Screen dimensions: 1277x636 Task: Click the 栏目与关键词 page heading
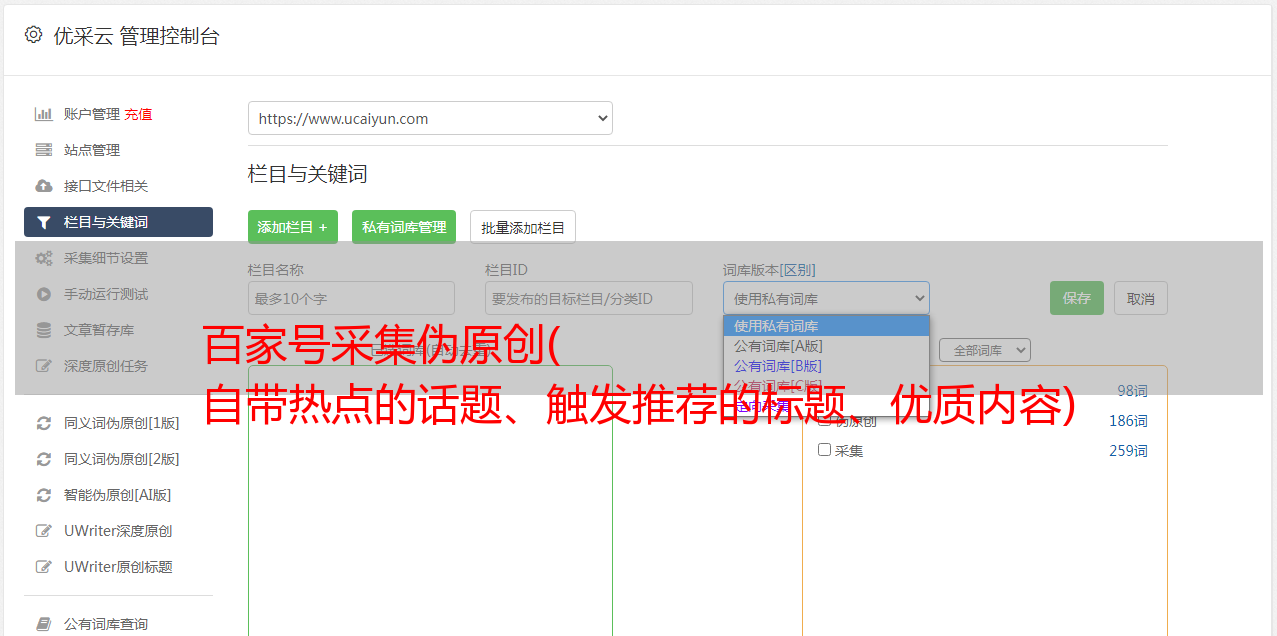click(308, 174)
